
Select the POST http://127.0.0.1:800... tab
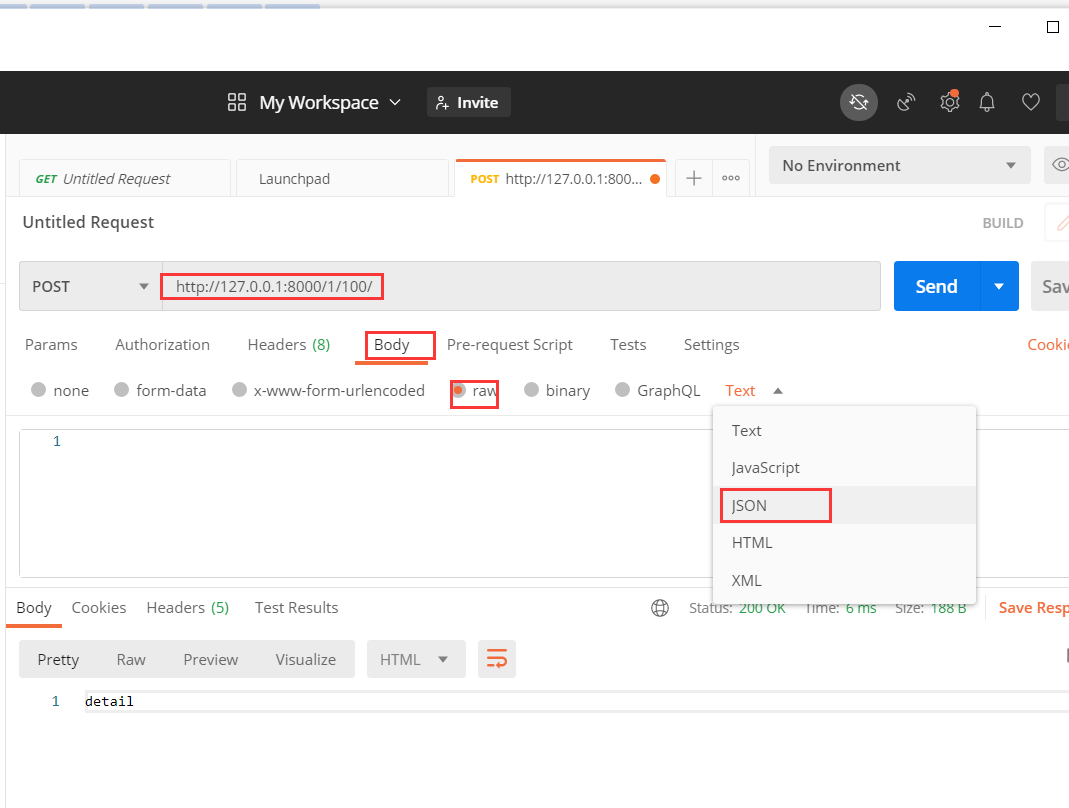pyautogui.click(x=561, y=179)
